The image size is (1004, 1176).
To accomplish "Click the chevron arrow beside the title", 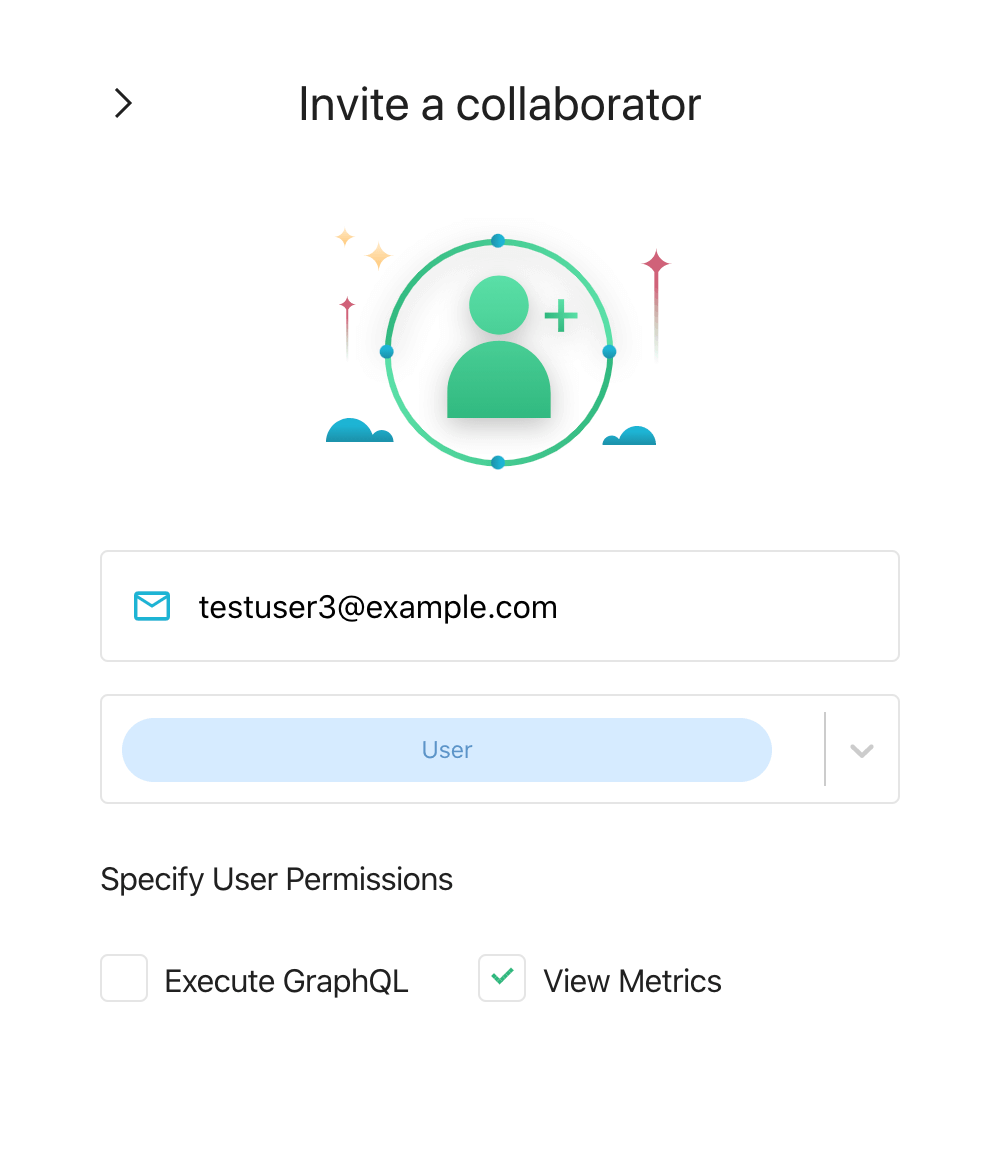I will (123, 103).
